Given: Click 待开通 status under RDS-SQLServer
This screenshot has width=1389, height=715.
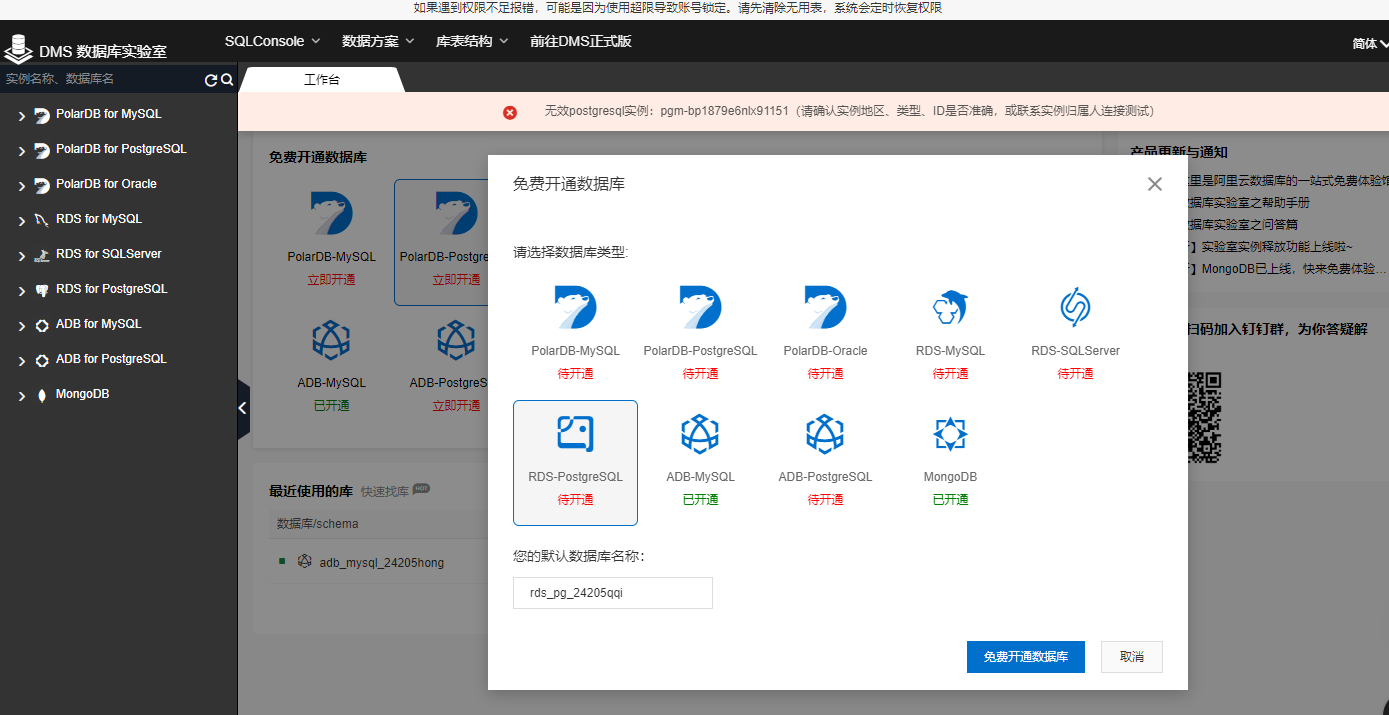Looking at the screenshot, I should tap(1075, 373).
